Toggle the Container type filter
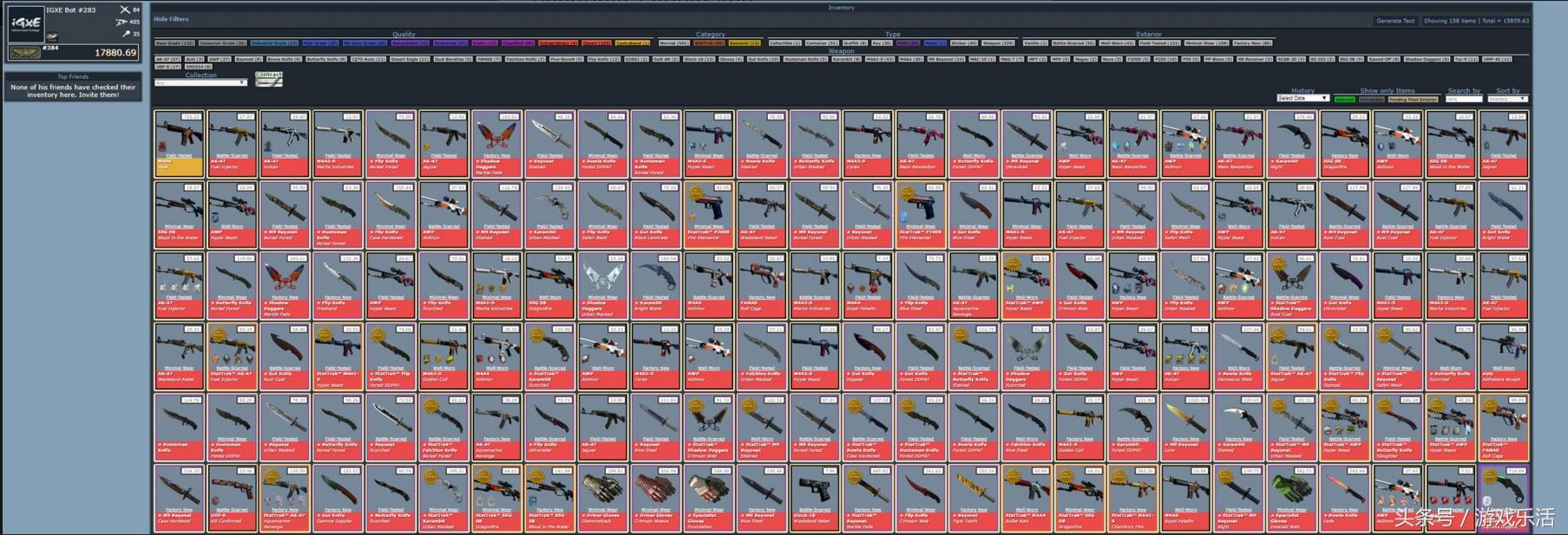The image size is (1568, 535). point(822,42)
